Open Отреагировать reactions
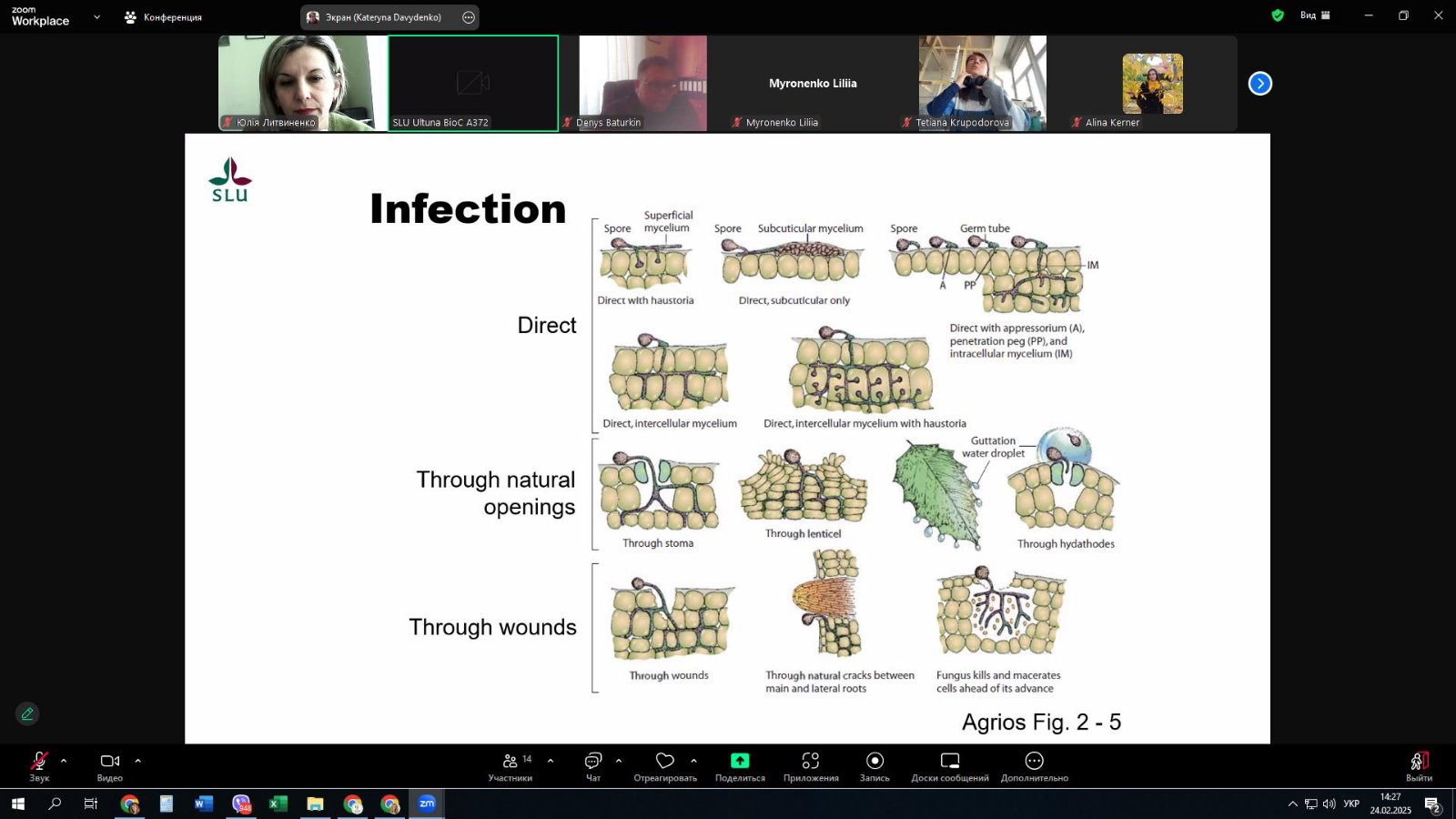Viewport: 1456px width, 819px height. point(665,765)
